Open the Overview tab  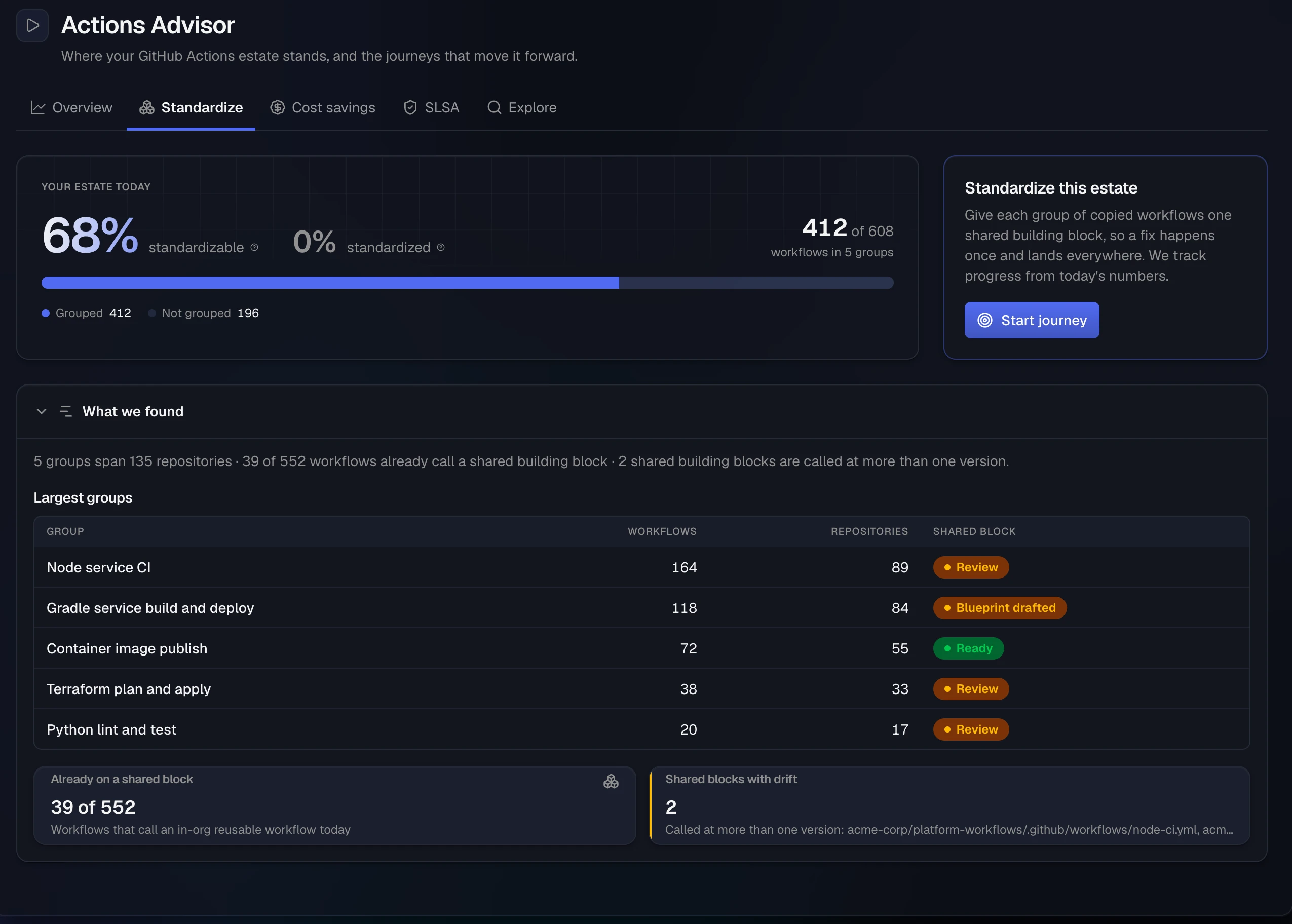tap(71, 107)
